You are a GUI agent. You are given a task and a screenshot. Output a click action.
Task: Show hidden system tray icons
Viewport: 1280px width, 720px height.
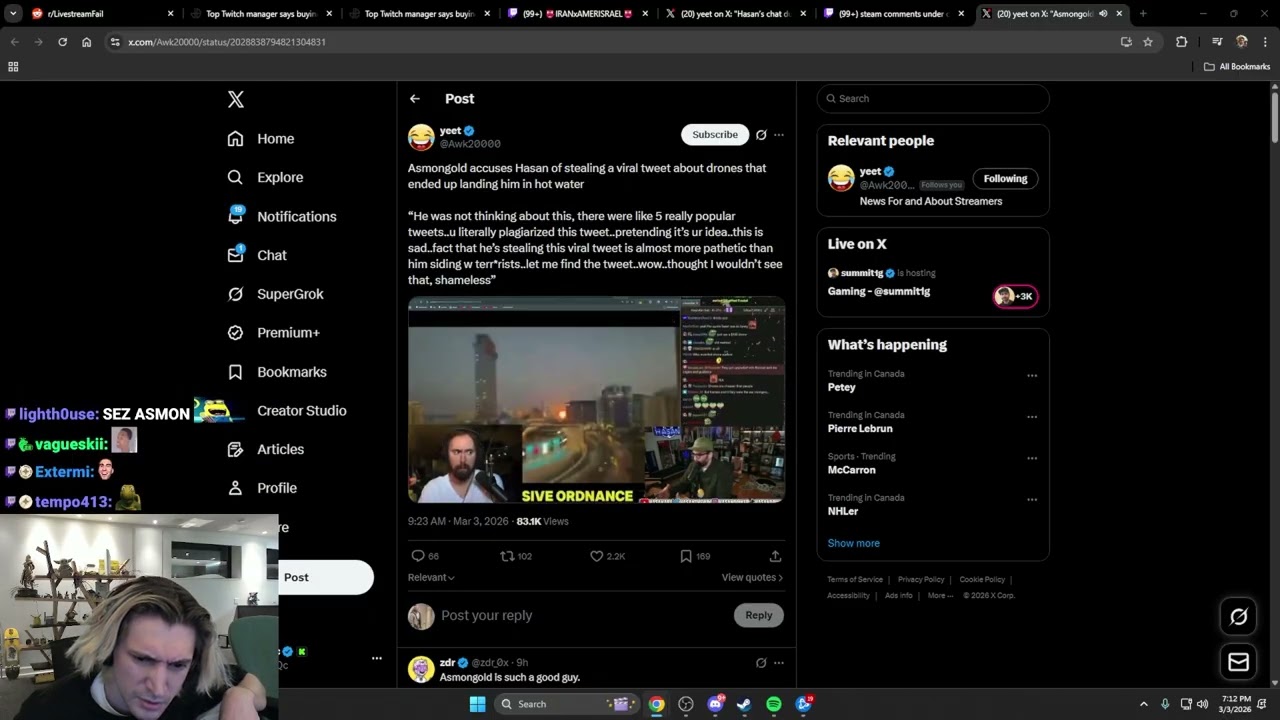tap(1144, 704)
